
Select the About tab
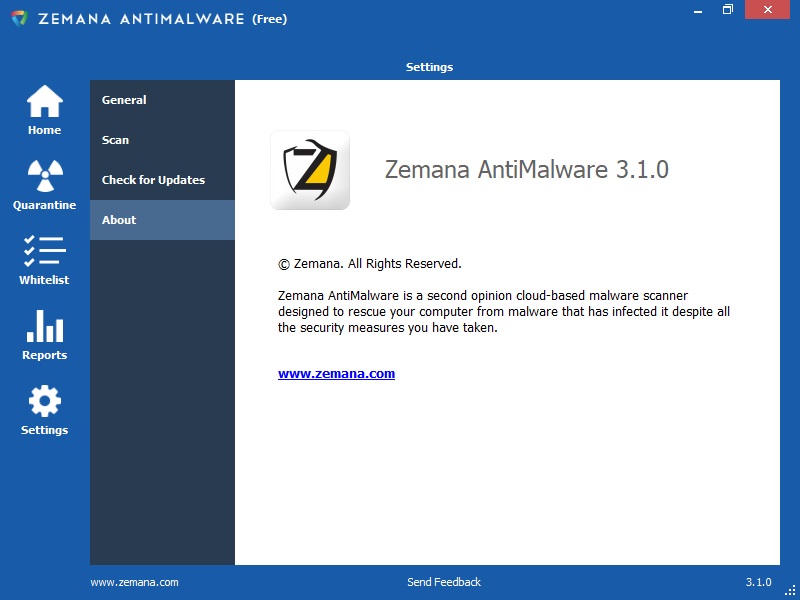(x=162, y=220)
